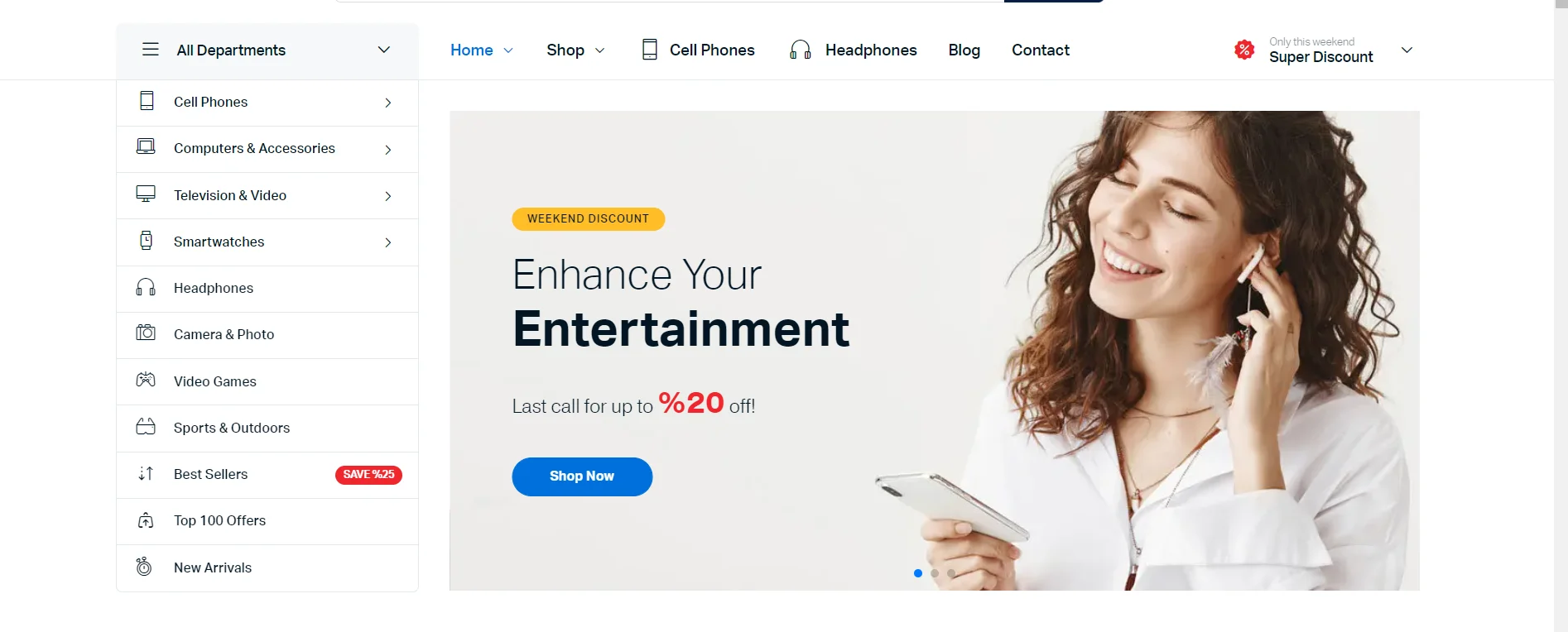
Task: Open the Super Discount dropdown arrow
Action: (1407, 50)
